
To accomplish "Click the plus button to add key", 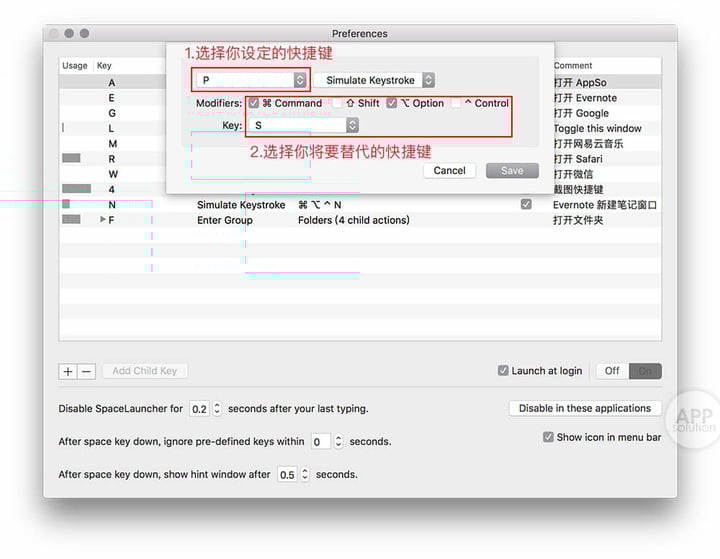I will (x=68, y=371).
